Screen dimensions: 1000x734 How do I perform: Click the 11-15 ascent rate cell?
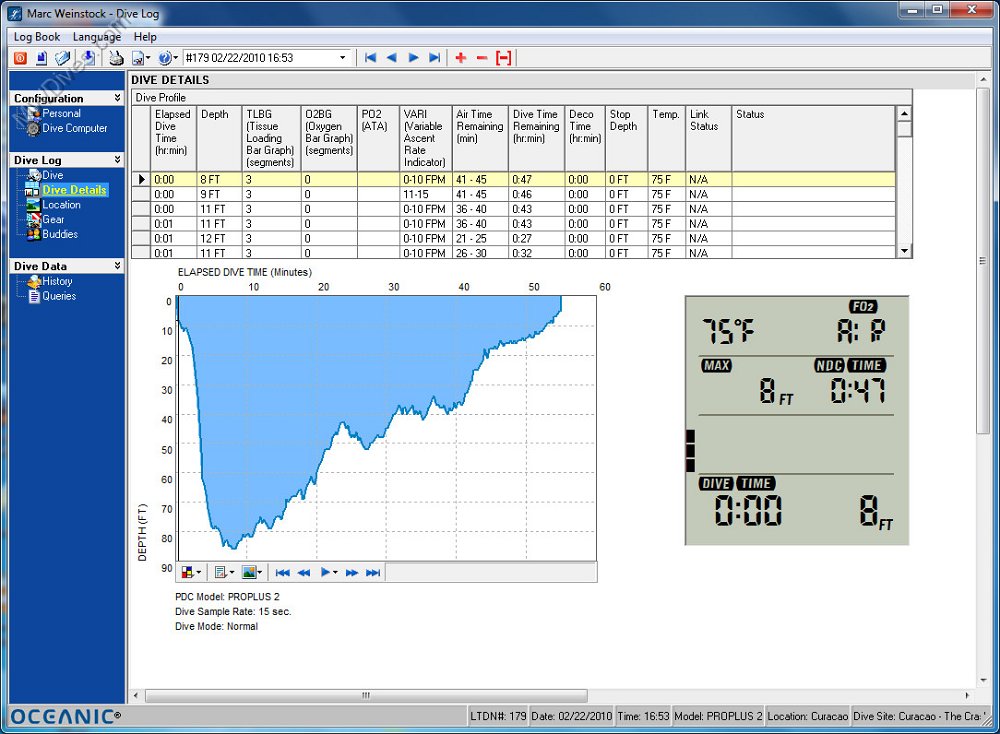425,195
